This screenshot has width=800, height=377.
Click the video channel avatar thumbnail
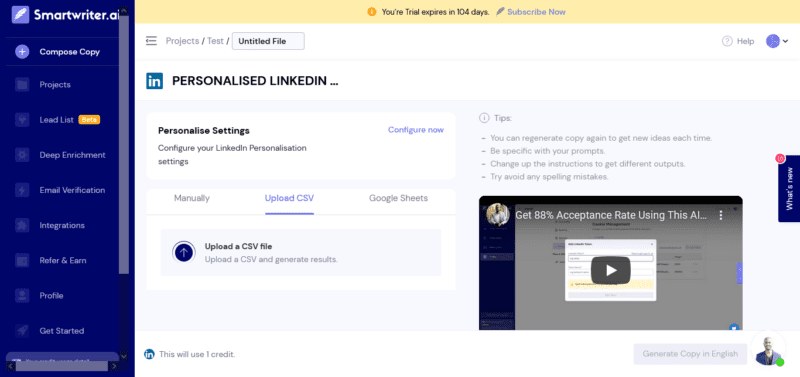click(497, 215)
